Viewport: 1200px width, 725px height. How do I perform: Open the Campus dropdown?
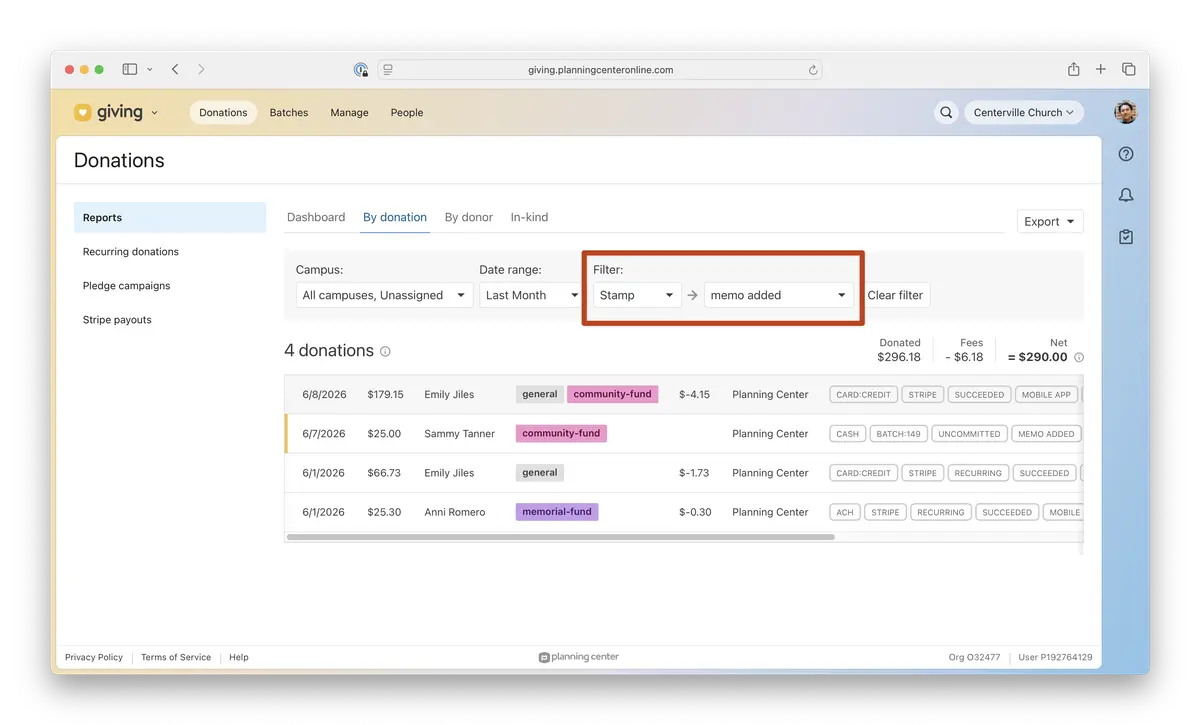point(385,295)
